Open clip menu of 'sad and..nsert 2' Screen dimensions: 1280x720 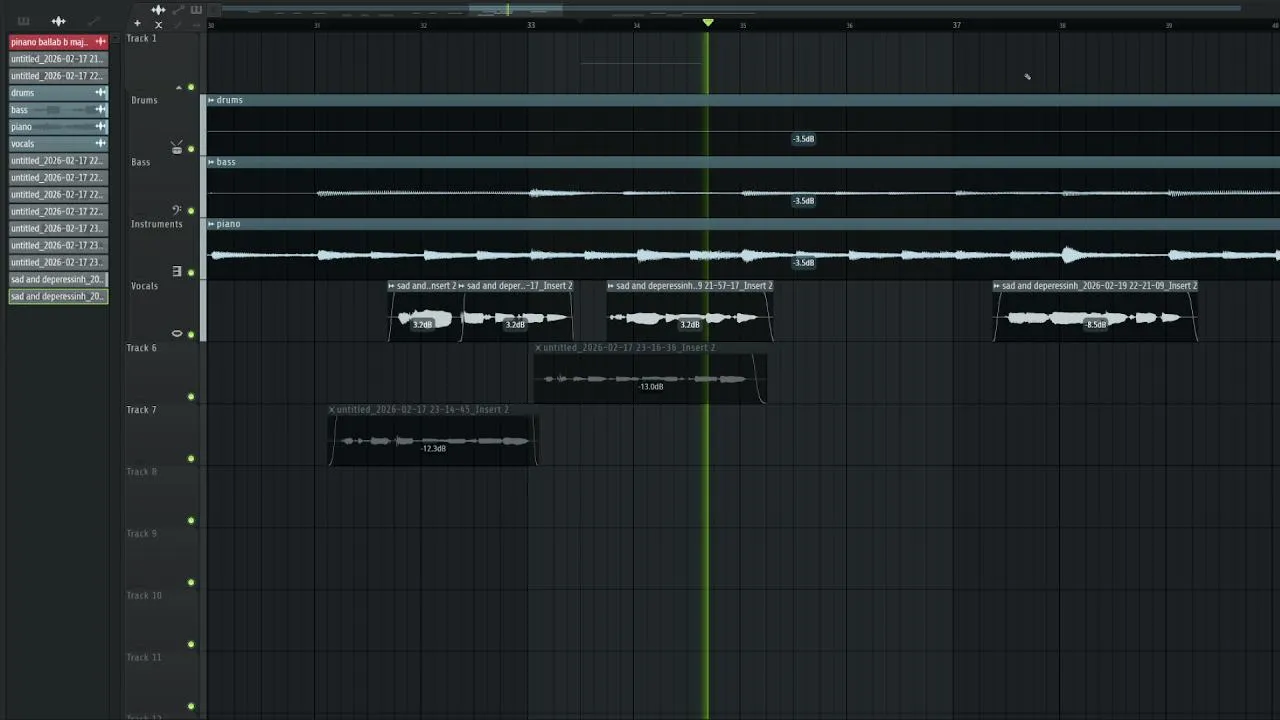coord(392,286)
